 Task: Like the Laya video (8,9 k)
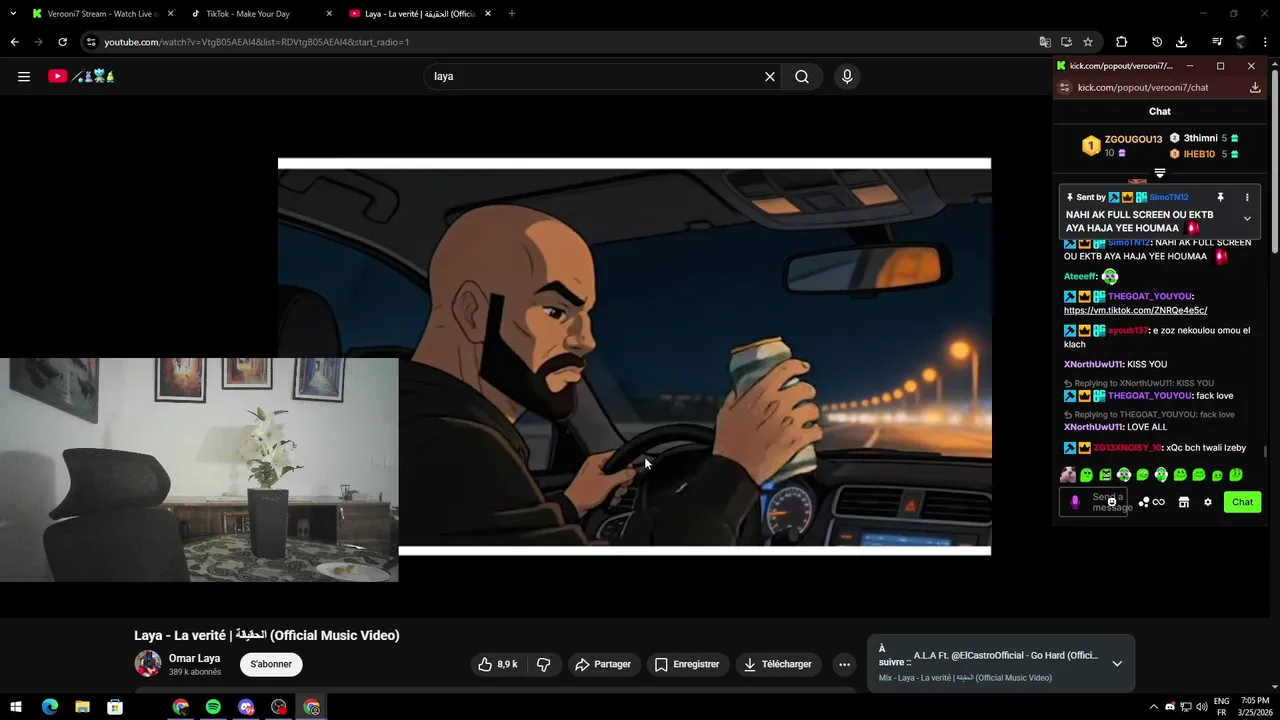[498, 664]
